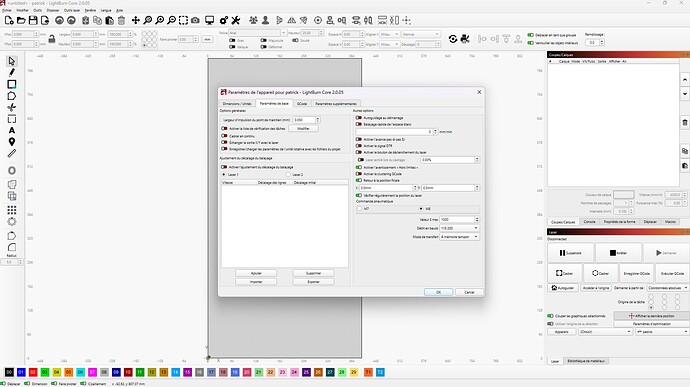Open the 'Démarrer à partir de' dropdown
The width and height of the screenshot is (690, 387).
click(x=667, y=287)
